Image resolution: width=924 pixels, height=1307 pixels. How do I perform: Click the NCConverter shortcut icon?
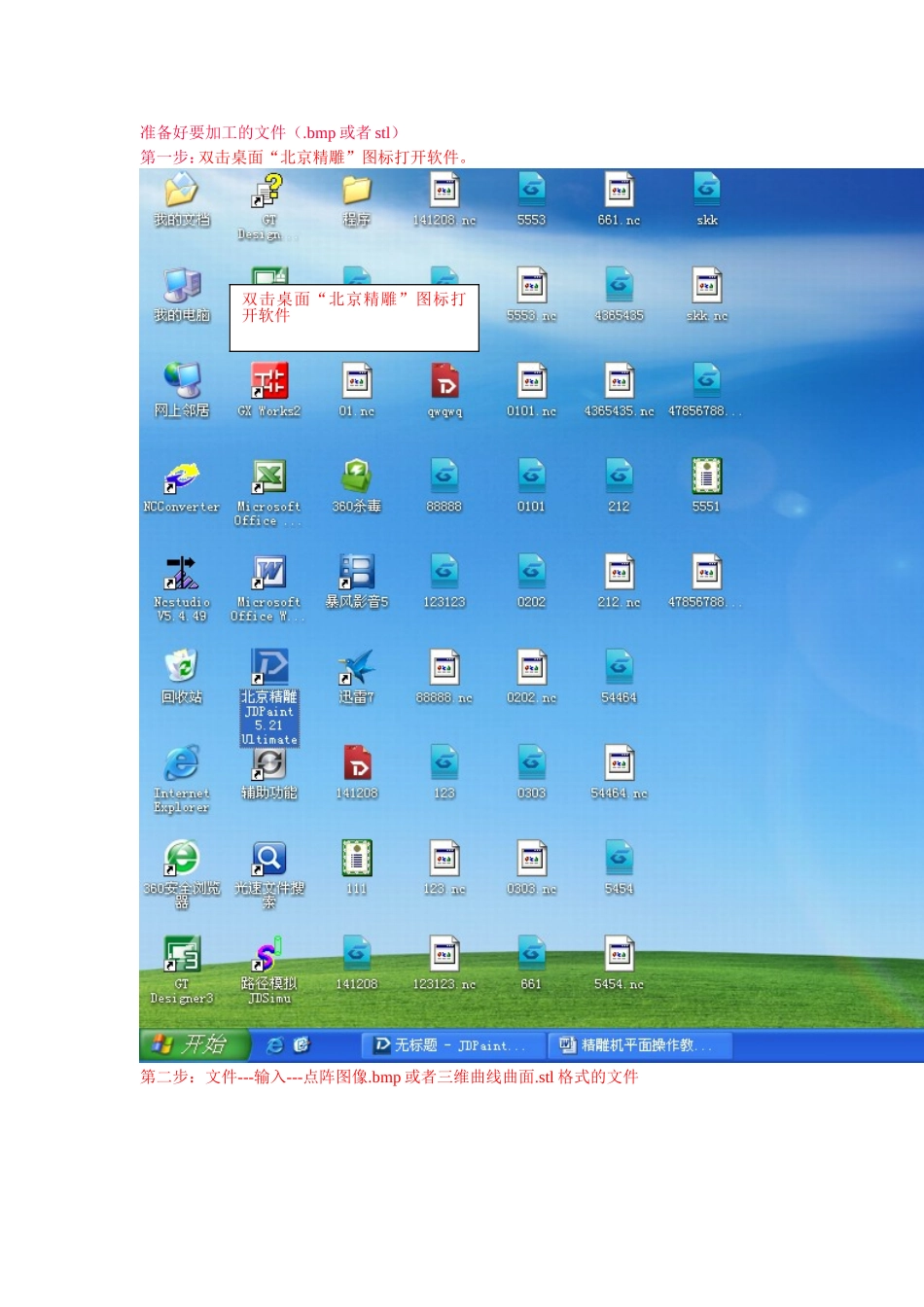coord(182,485)
